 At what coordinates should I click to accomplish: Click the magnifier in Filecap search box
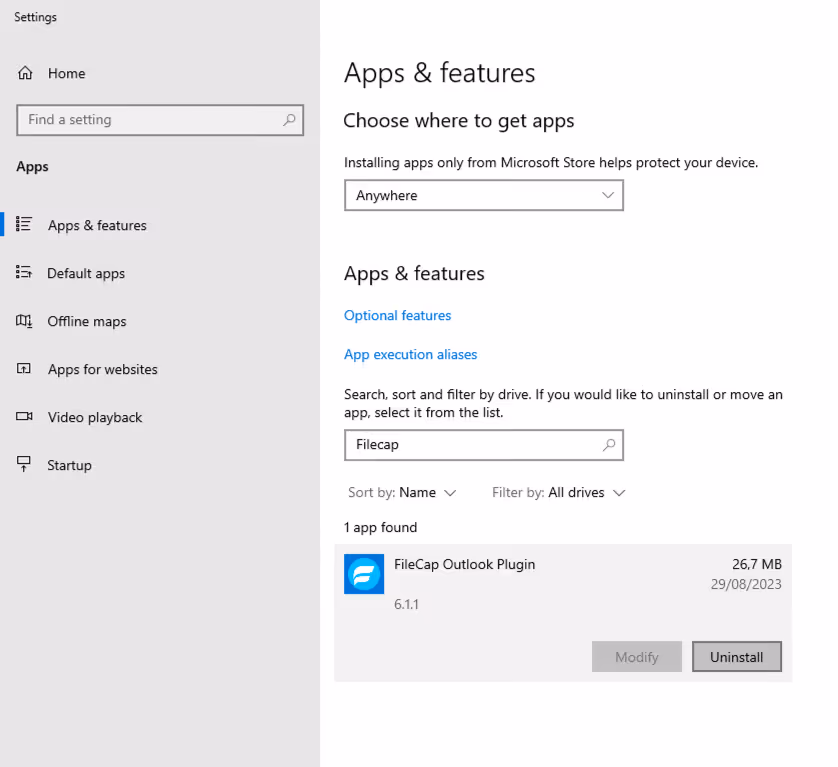coord(609,445)
